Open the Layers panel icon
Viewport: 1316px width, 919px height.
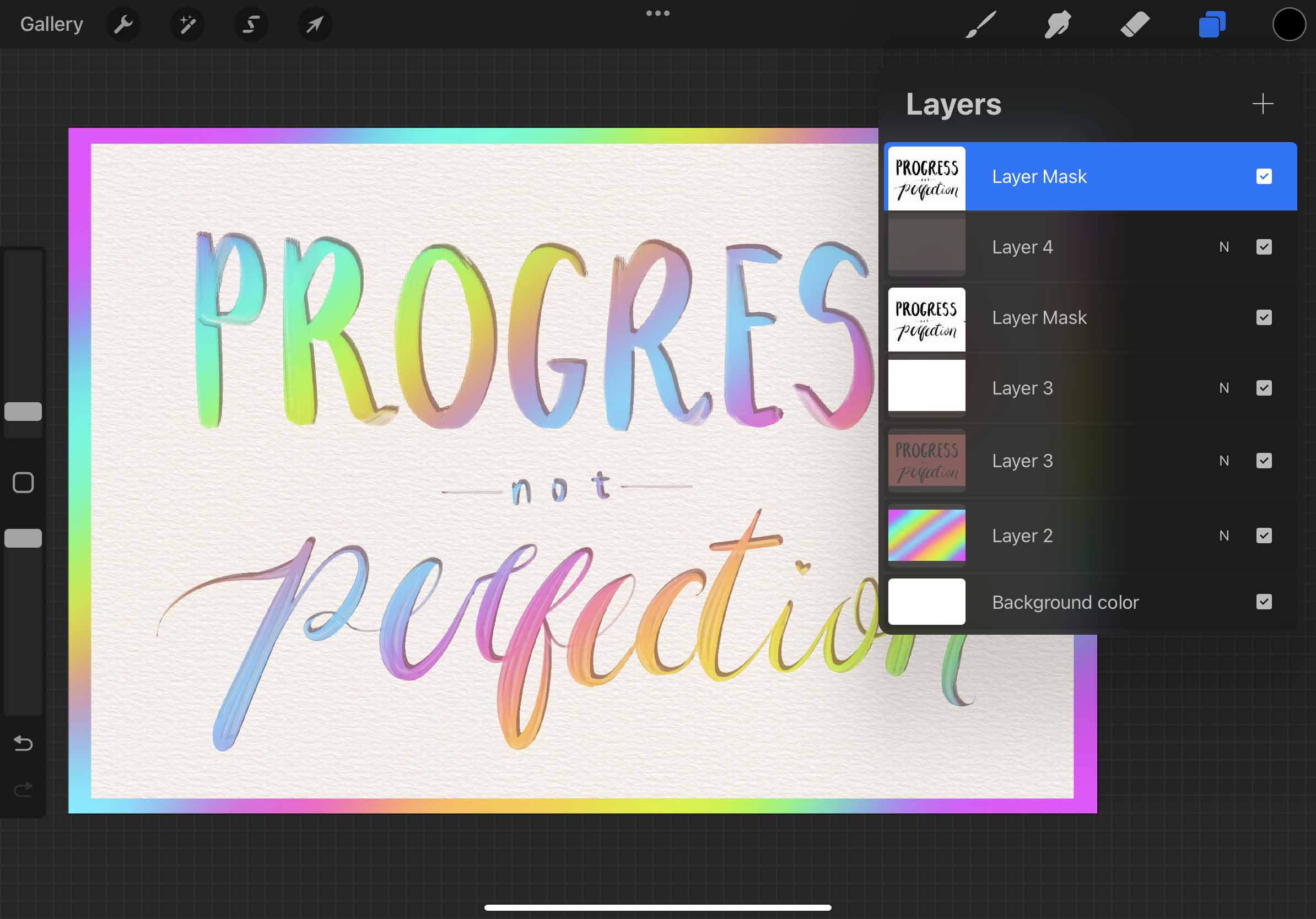pyautogui.click(x=1211, y=24)
